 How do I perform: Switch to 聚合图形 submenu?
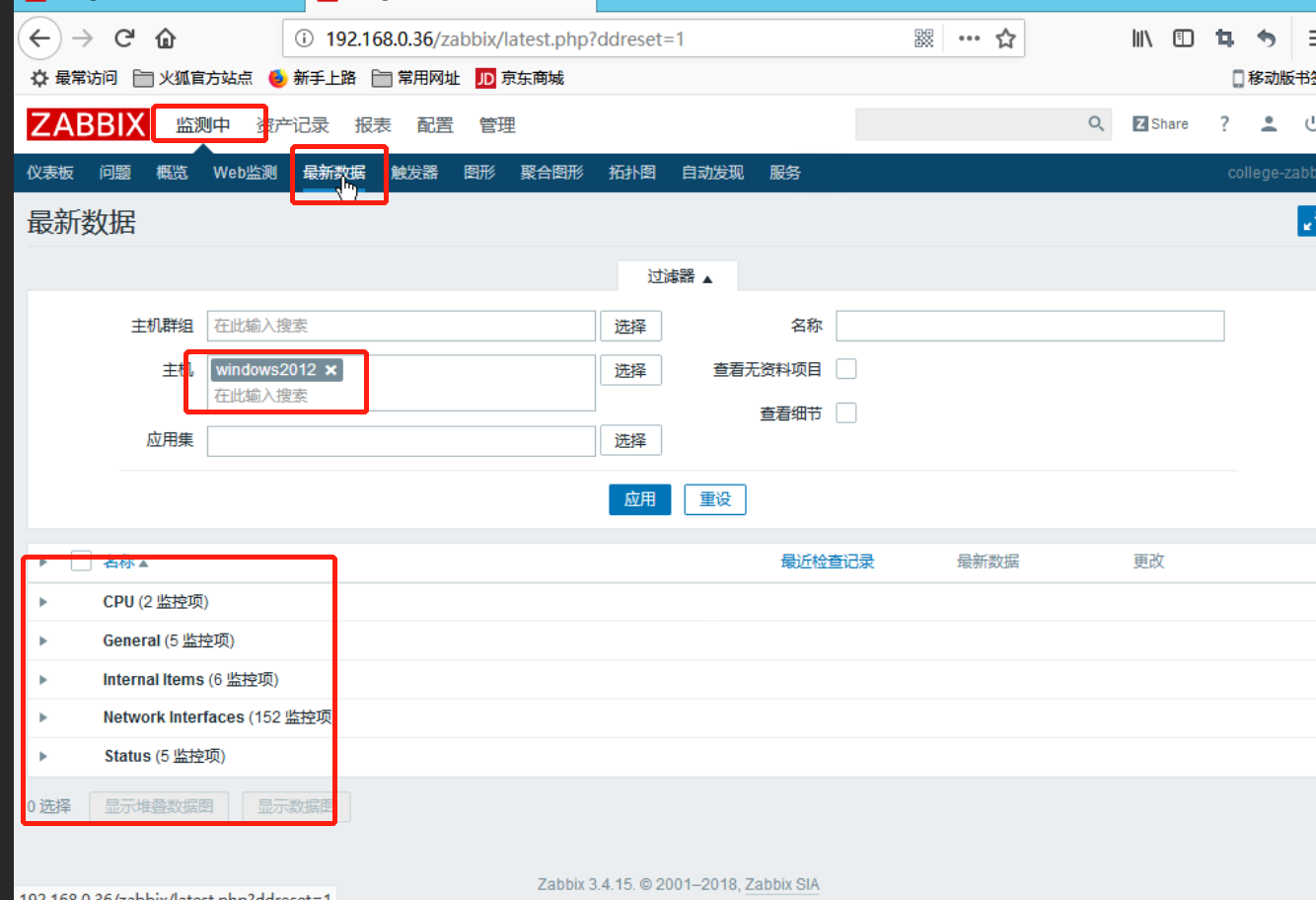click(552, 173)
